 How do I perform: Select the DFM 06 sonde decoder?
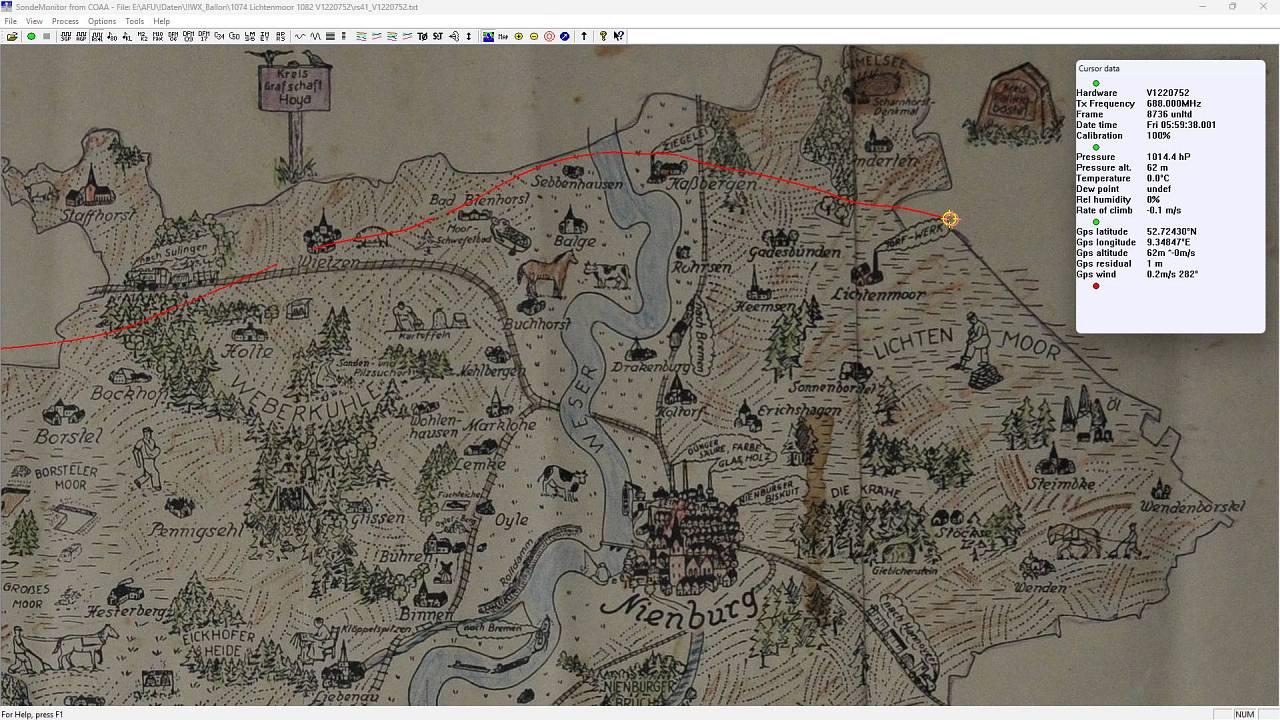click(x=173, y=36)
